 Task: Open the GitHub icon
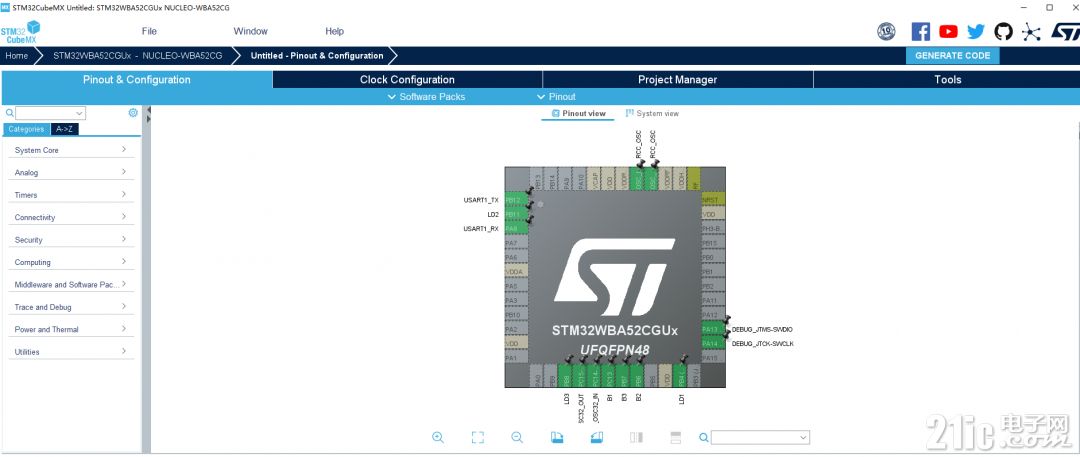[1003, 31]
